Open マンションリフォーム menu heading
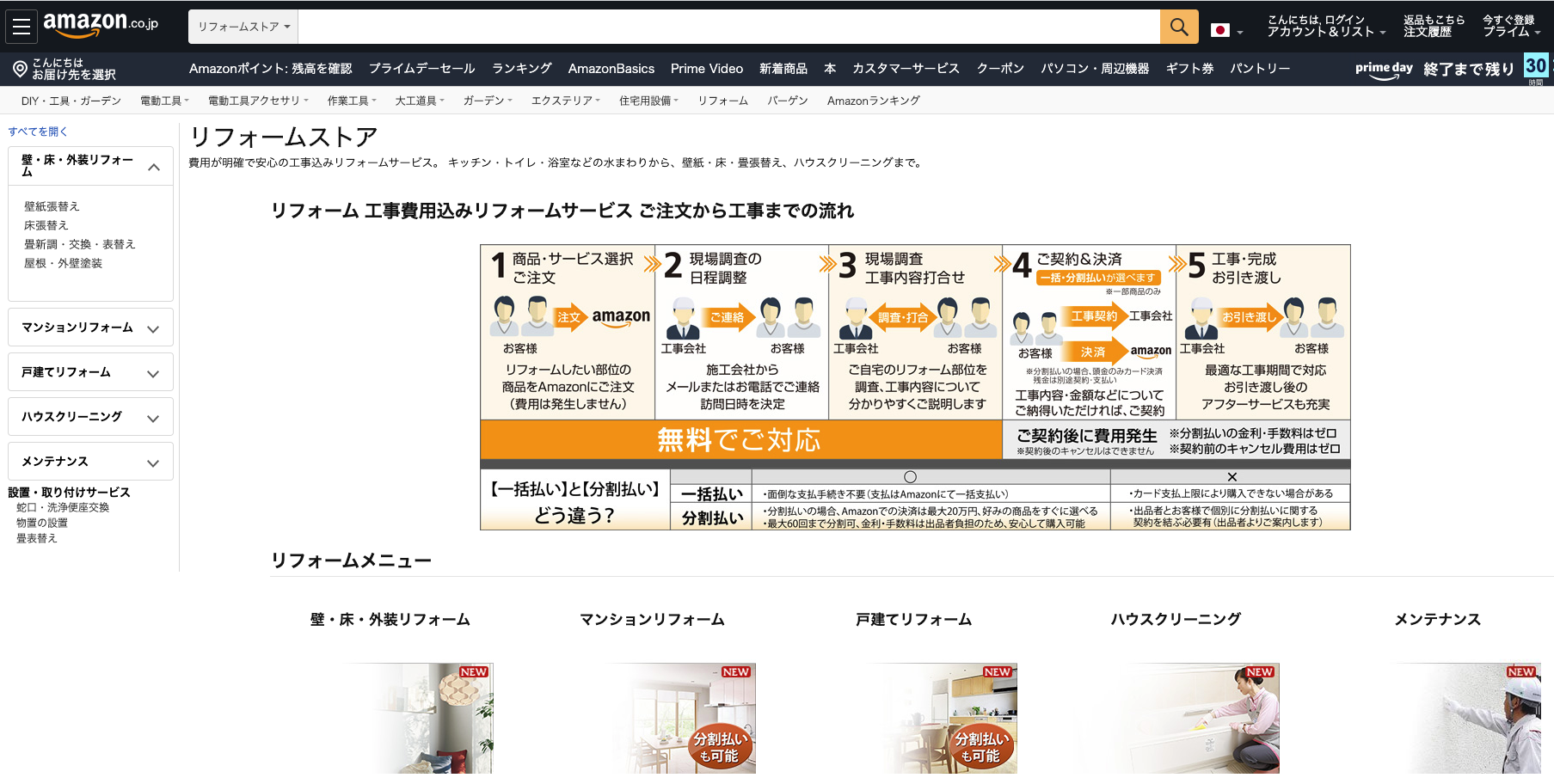The image size is (1554, 784). [x=652, y=620]
